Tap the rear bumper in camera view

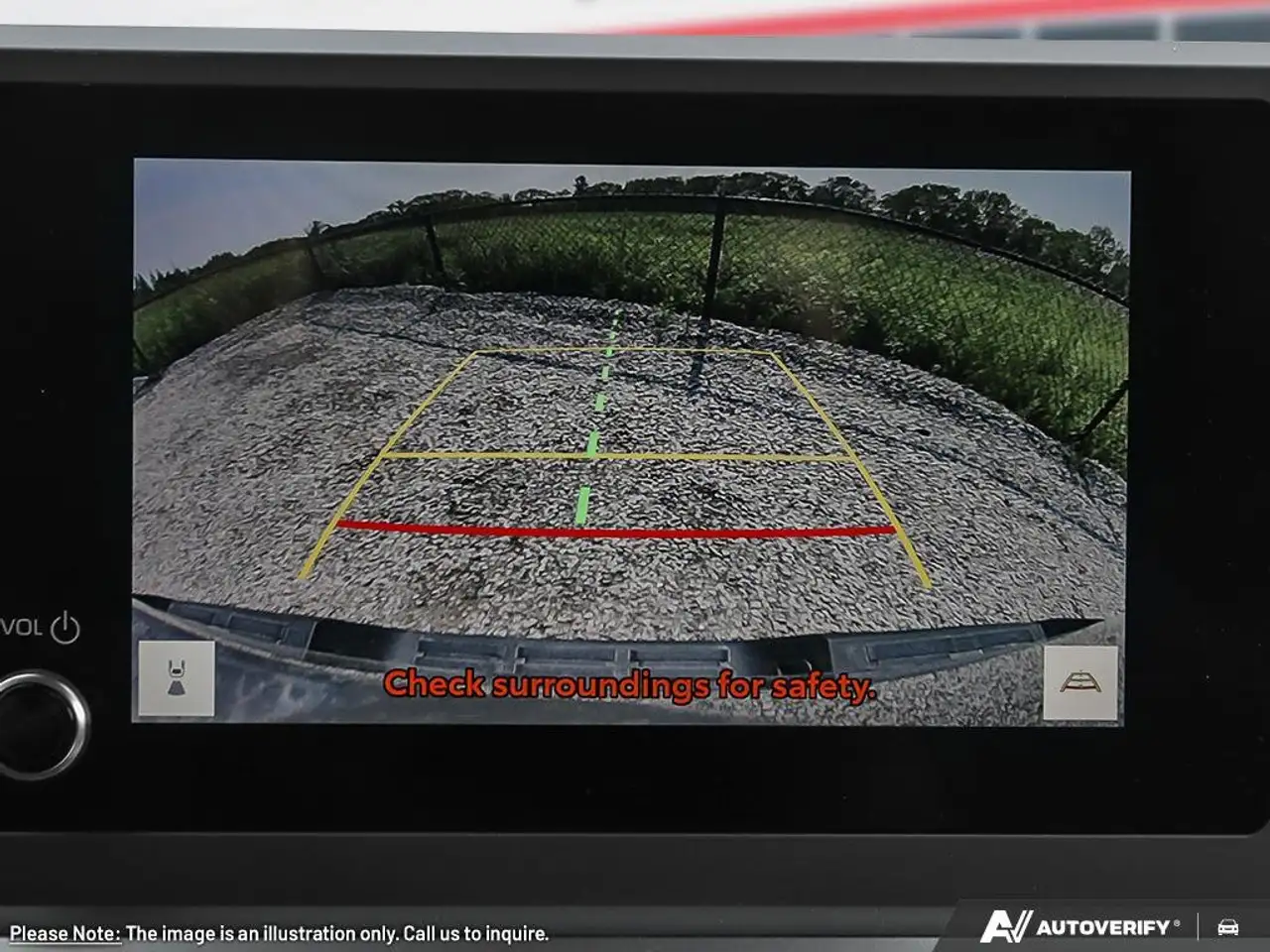point(615,654)
